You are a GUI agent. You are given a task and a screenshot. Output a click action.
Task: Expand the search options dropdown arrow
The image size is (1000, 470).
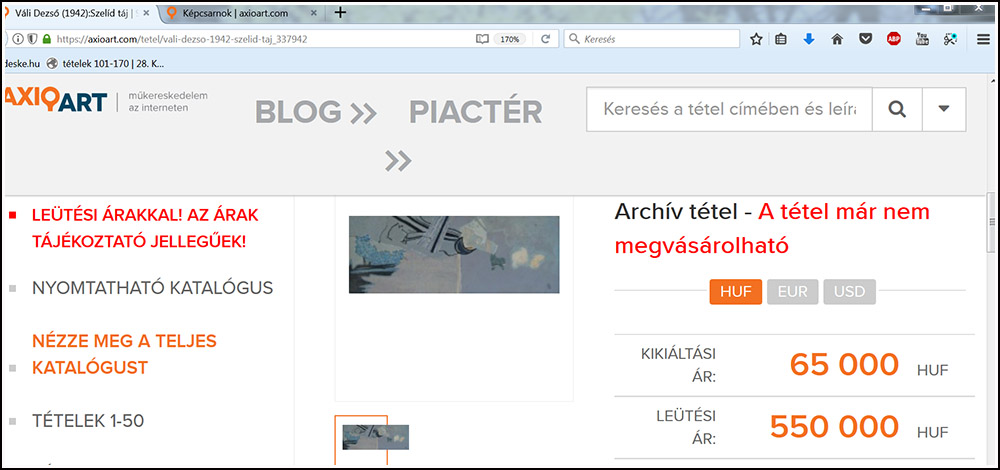click(944, 109)
